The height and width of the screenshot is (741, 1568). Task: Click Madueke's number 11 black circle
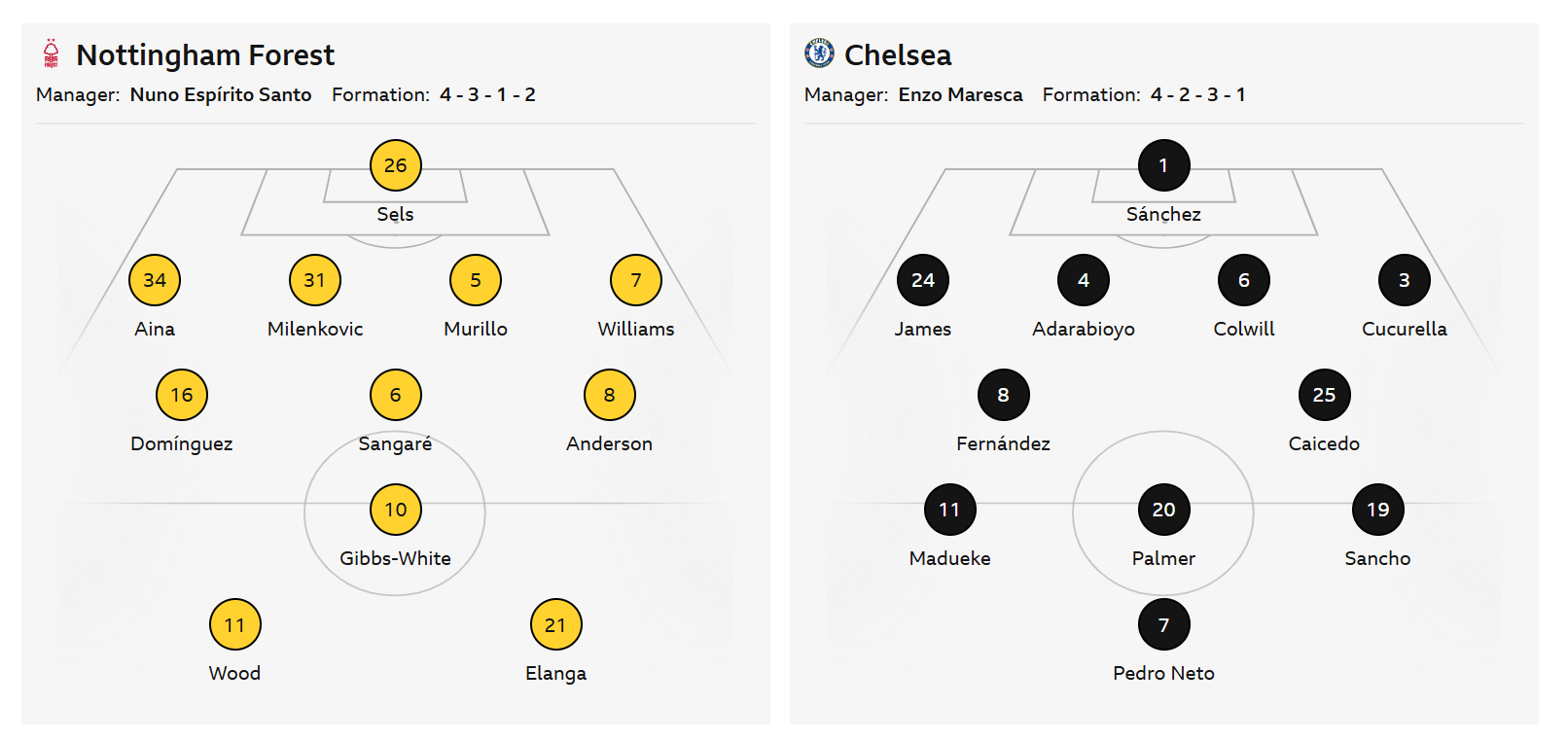point(949,510)
